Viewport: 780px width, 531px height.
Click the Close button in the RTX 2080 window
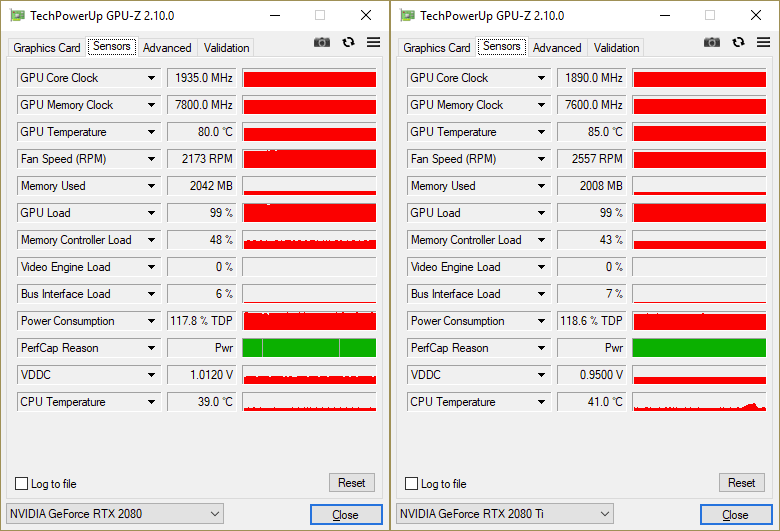point(345,515)
